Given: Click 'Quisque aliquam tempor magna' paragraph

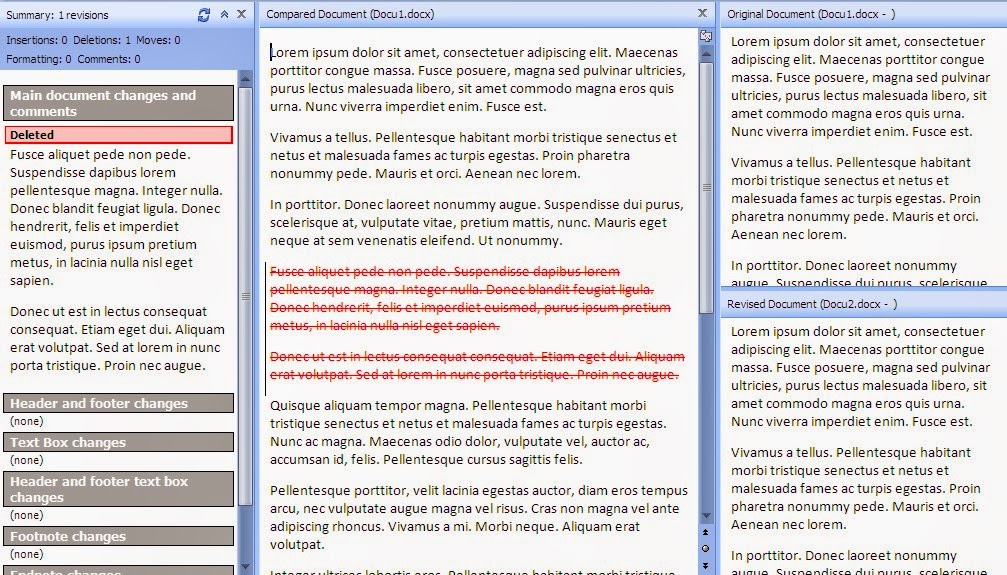Looking at the screenshot, I should [x=468, y=432].
